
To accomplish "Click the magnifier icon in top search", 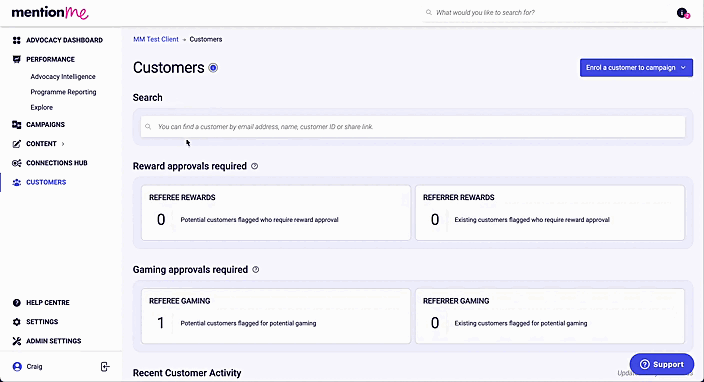I will (429, 13).
